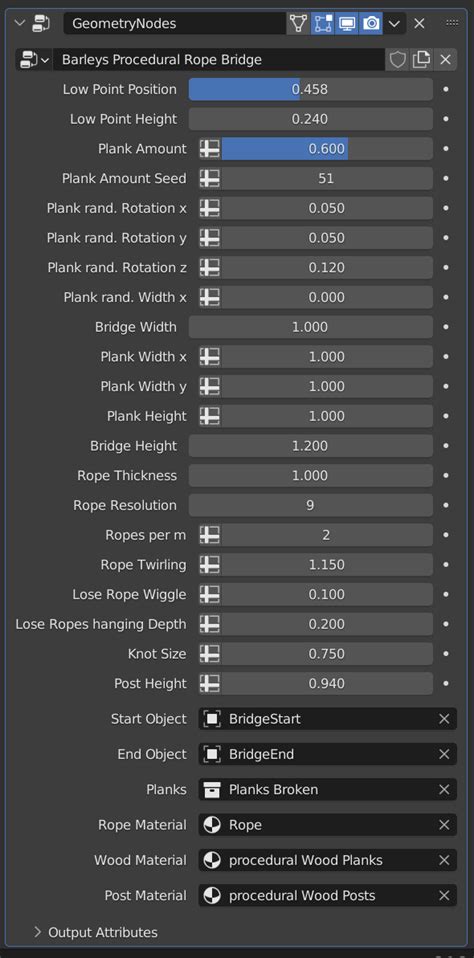Open the node group browse dropdown

click(x=34, y=60)
